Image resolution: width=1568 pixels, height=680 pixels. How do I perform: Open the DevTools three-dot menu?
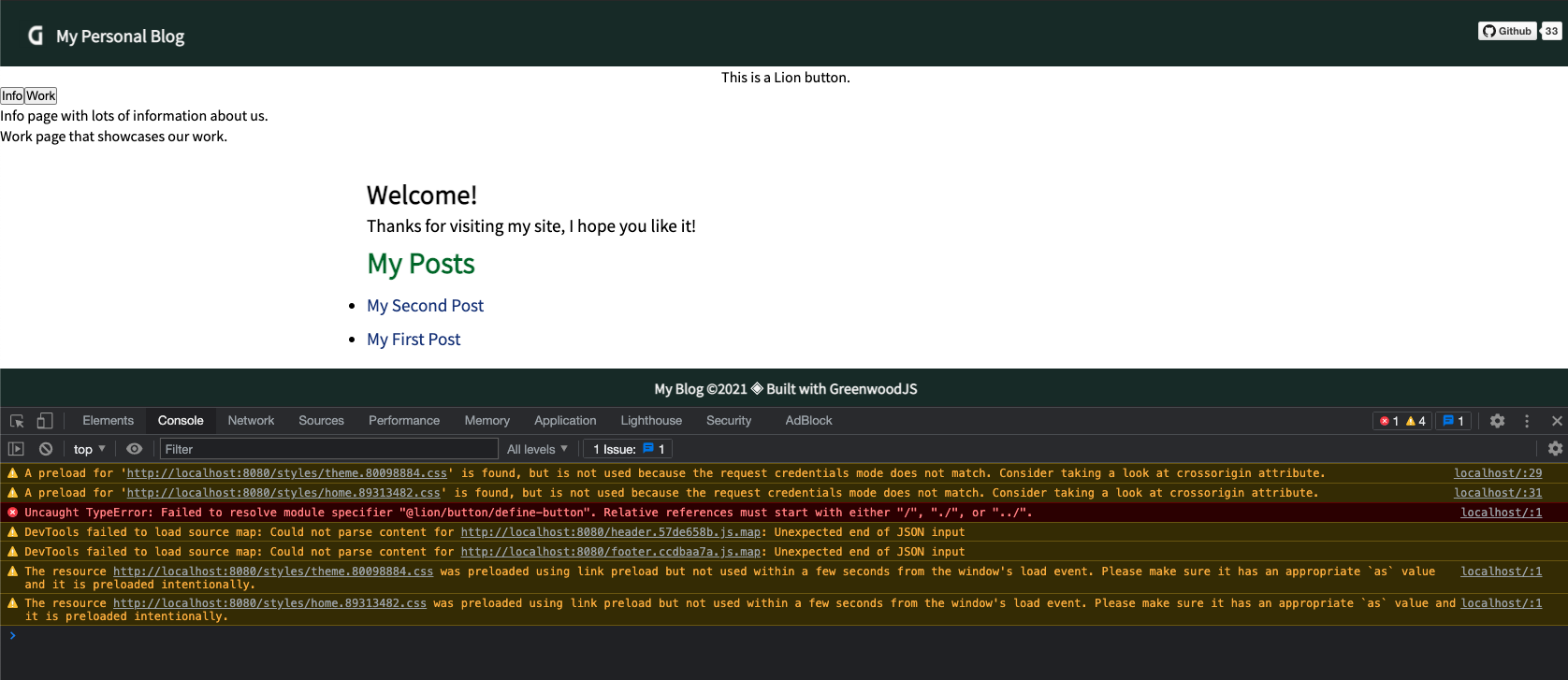click(1527, 421)
